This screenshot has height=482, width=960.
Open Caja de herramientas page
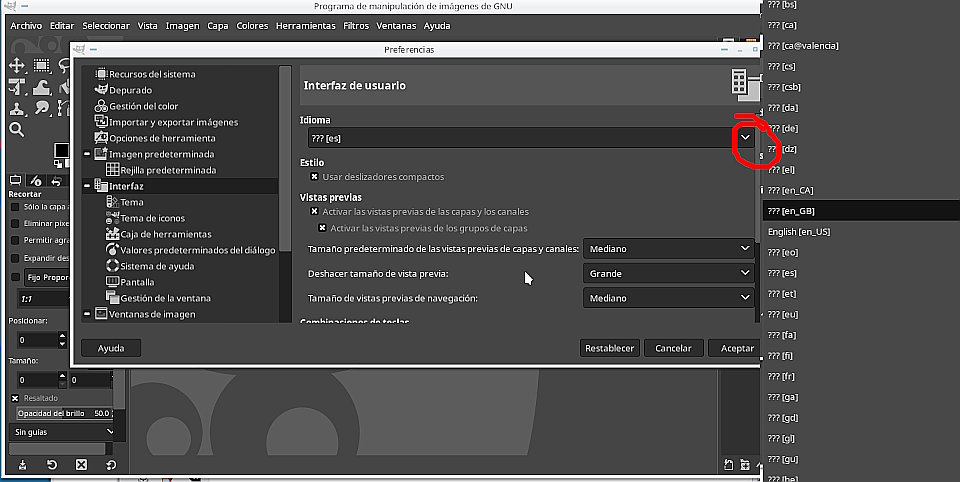tap(159, 233)
